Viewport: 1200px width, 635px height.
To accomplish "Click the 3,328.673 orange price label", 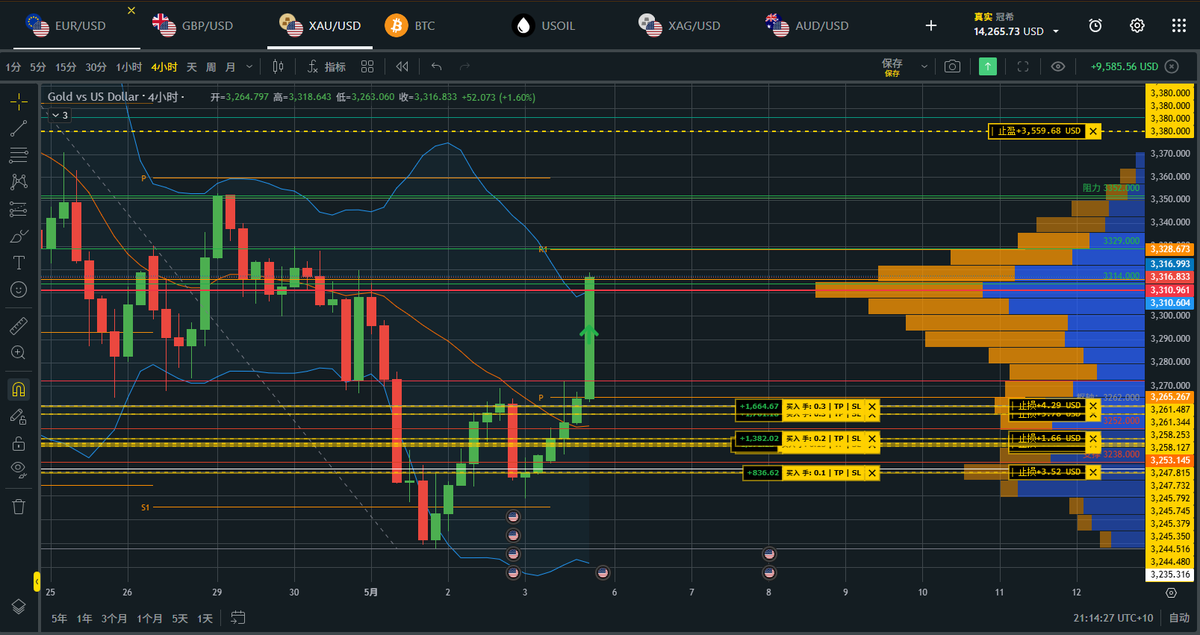I will click(x=1170, y=249).
